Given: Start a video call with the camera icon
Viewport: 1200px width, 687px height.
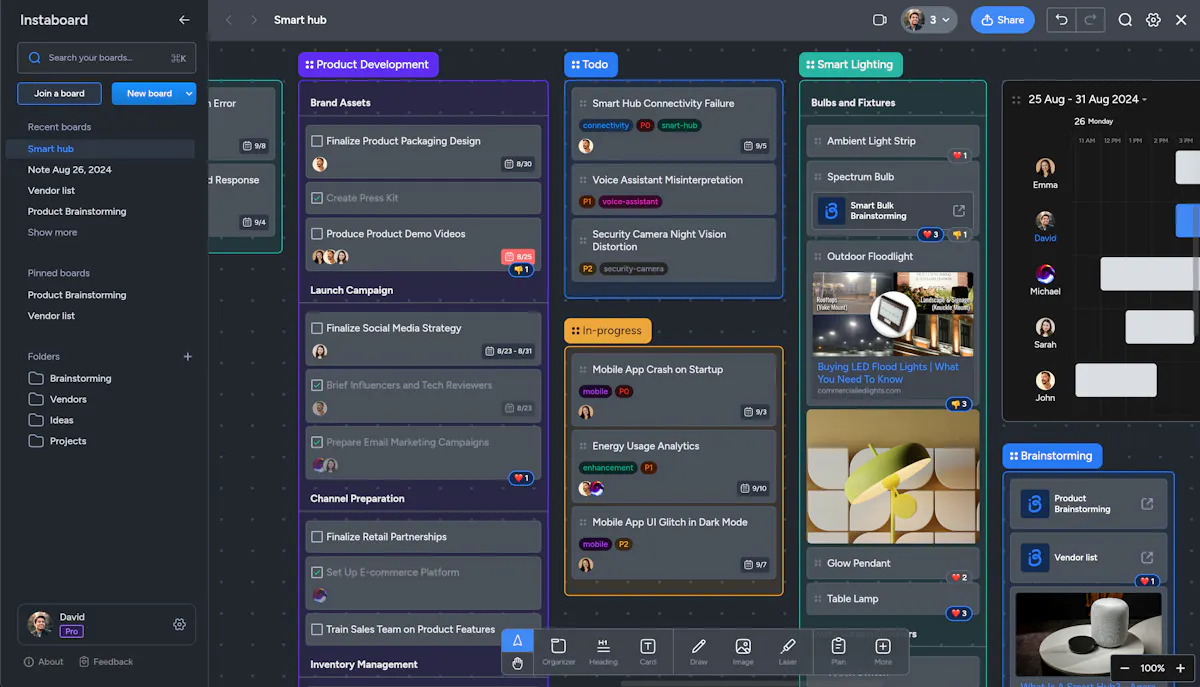Looking at the screenshot, I should coord(880,20).
